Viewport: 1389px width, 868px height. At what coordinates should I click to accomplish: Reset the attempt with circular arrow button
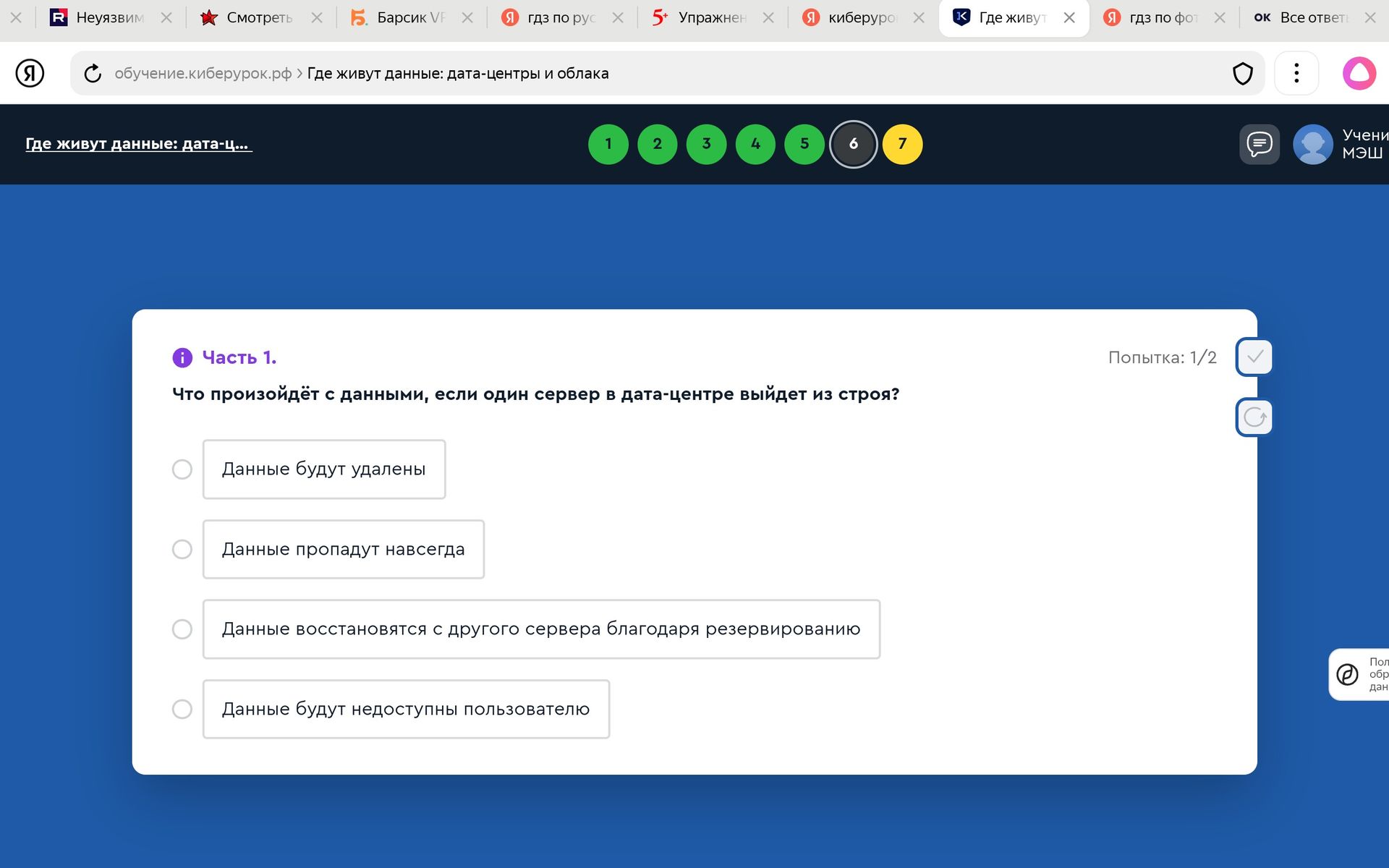[1254, 417]
